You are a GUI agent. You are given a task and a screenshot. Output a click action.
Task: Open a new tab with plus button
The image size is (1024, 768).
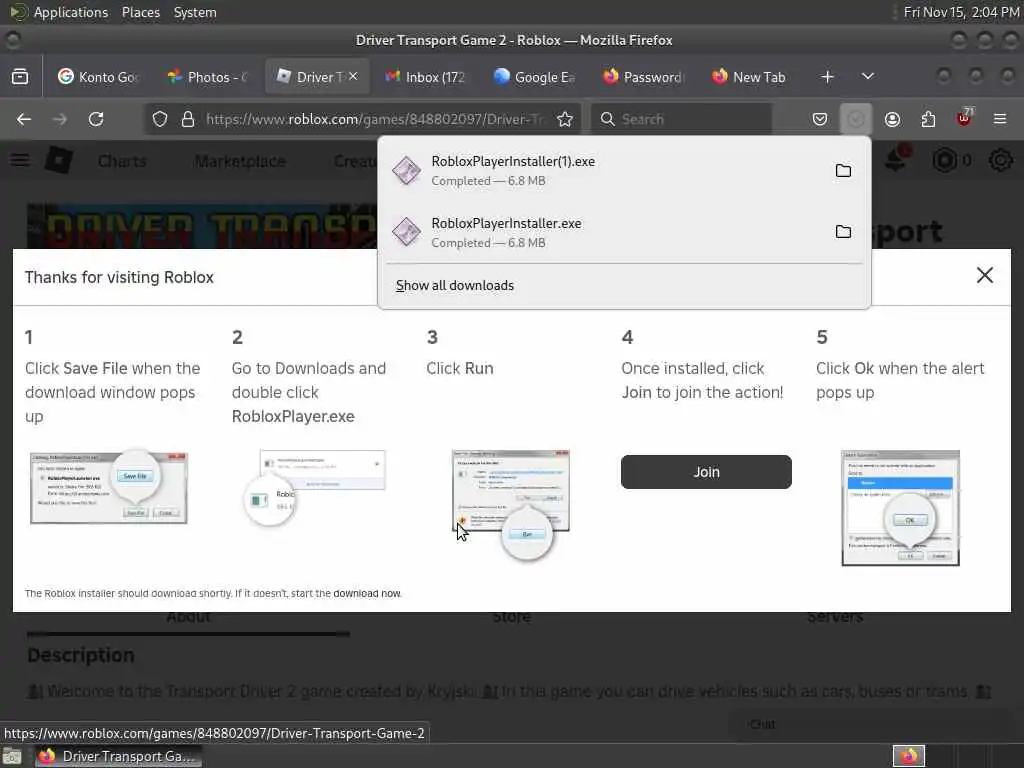[827, 76]
